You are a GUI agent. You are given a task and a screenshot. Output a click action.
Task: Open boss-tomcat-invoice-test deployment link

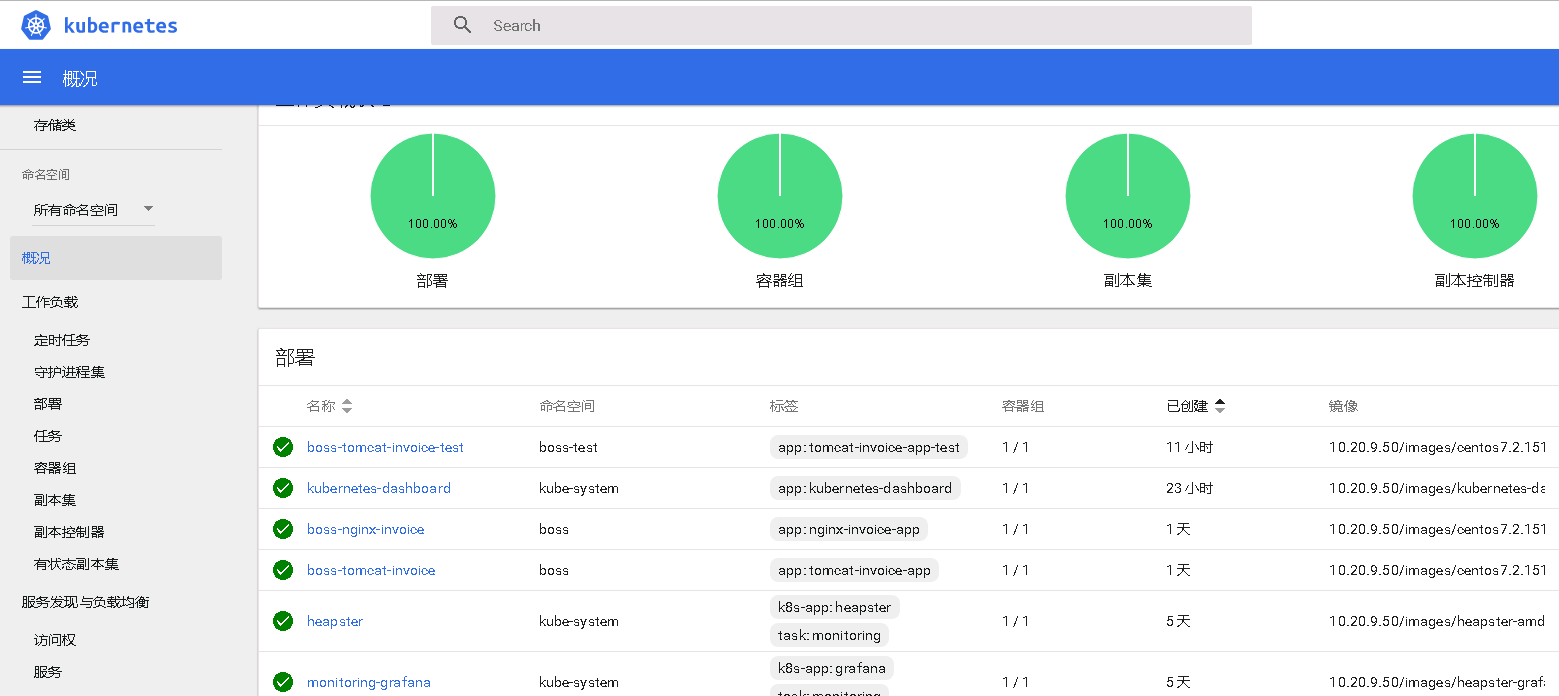tap(385, 447)
